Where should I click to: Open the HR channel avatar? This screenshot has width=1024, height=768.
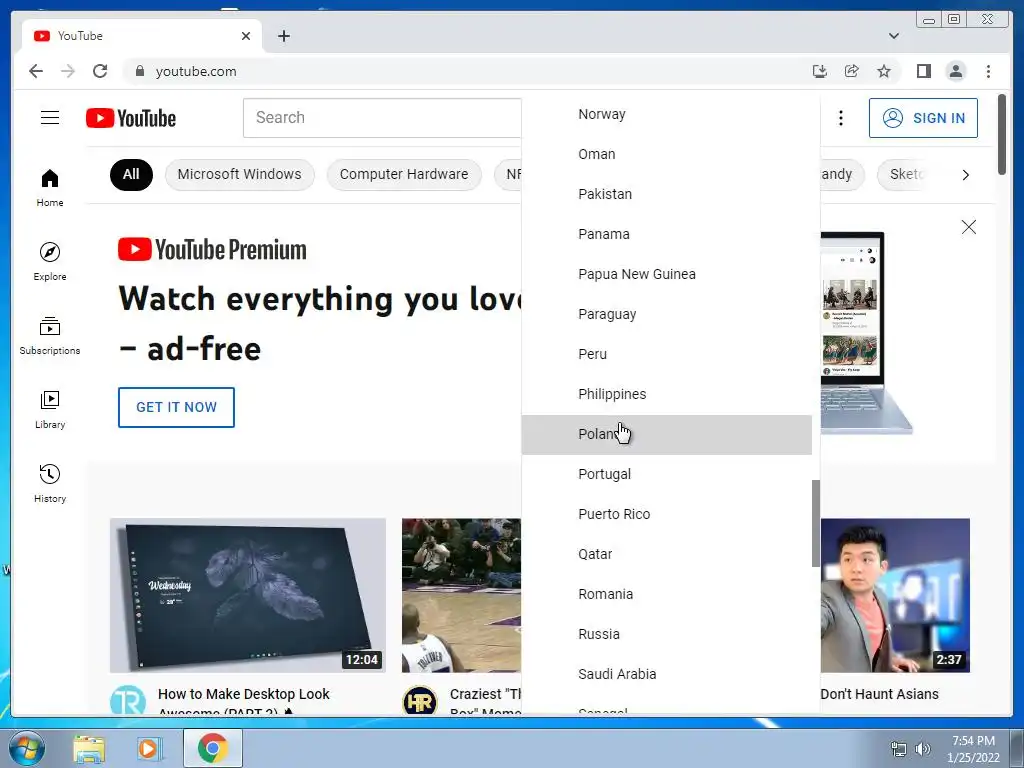point(420,700)
